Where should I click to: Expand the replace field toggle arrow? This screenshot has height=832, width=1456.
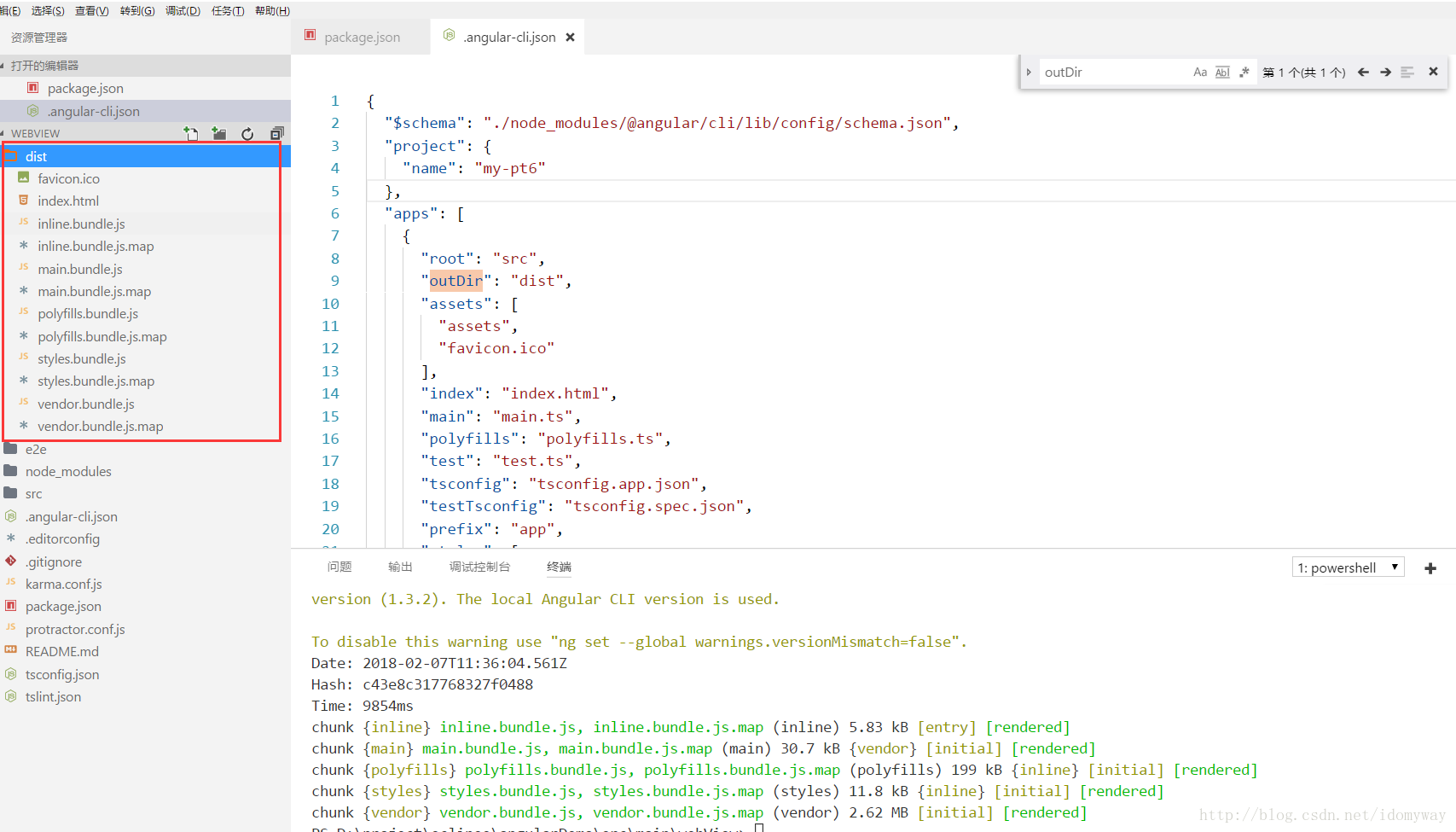(1029, 73)
